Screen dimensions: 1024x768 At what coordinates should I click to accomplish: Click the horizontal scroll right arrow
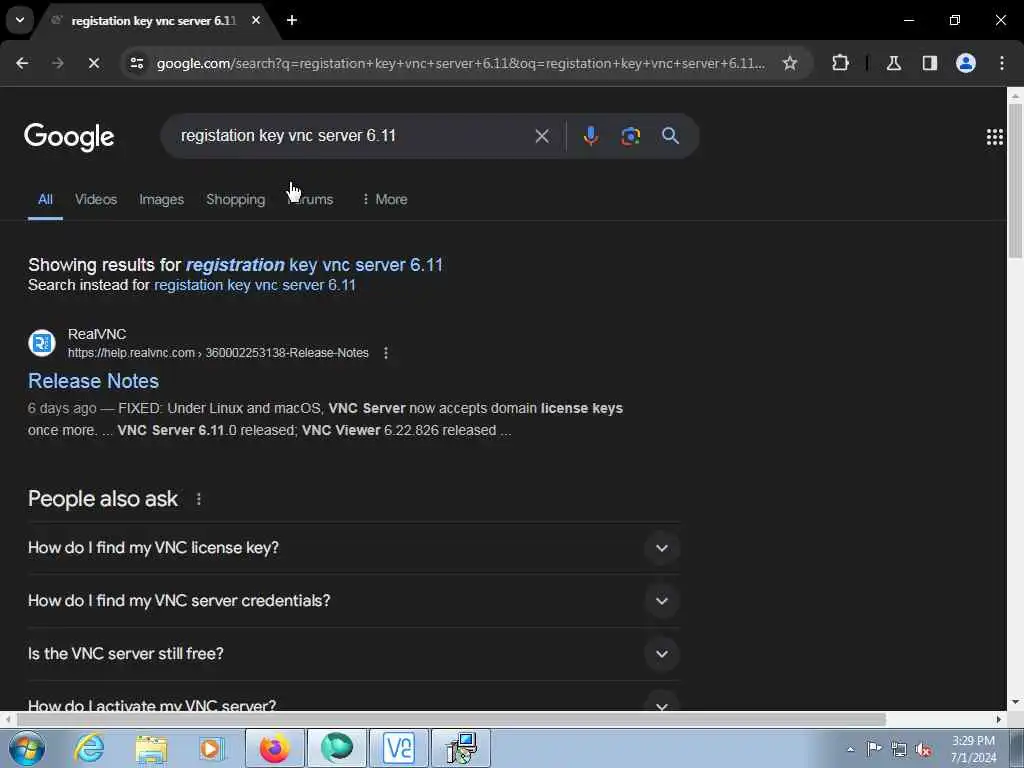tap(999, 719)
